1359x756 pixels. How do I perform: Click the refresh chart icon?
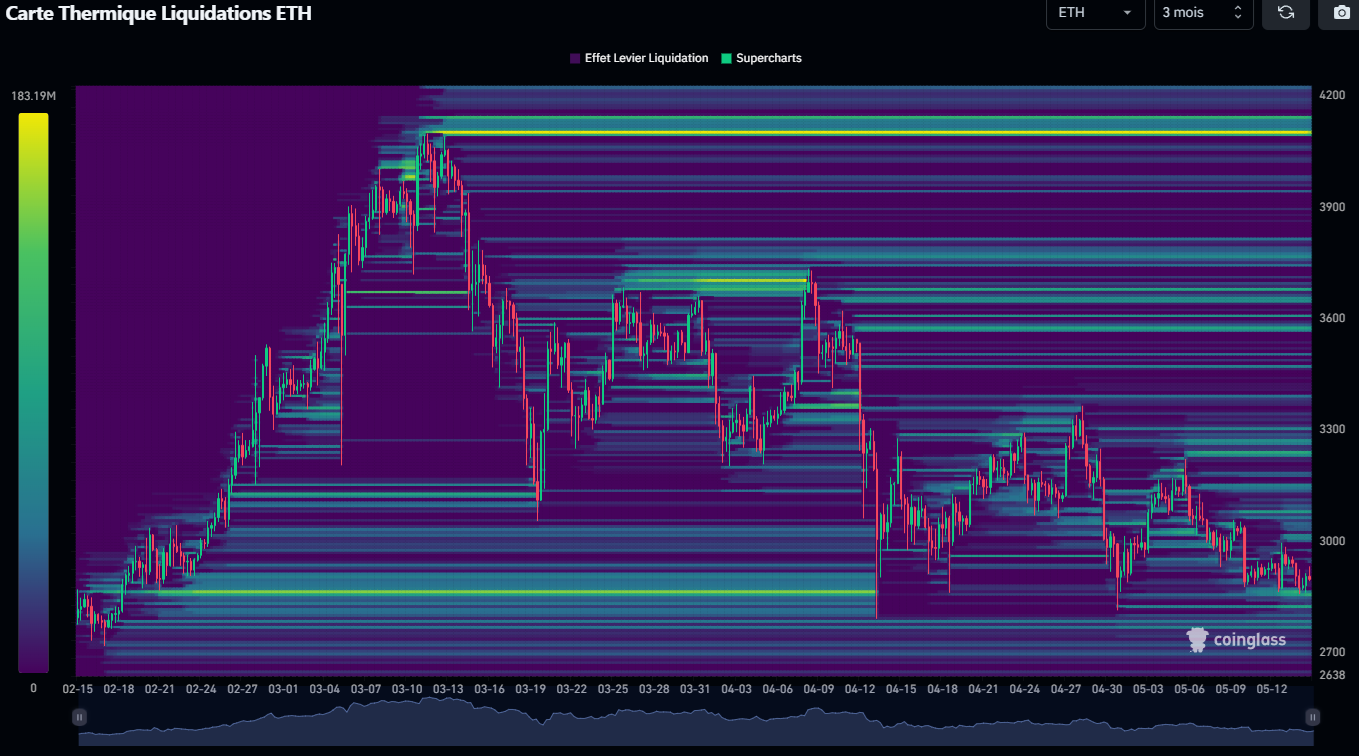click(1286, 14)
